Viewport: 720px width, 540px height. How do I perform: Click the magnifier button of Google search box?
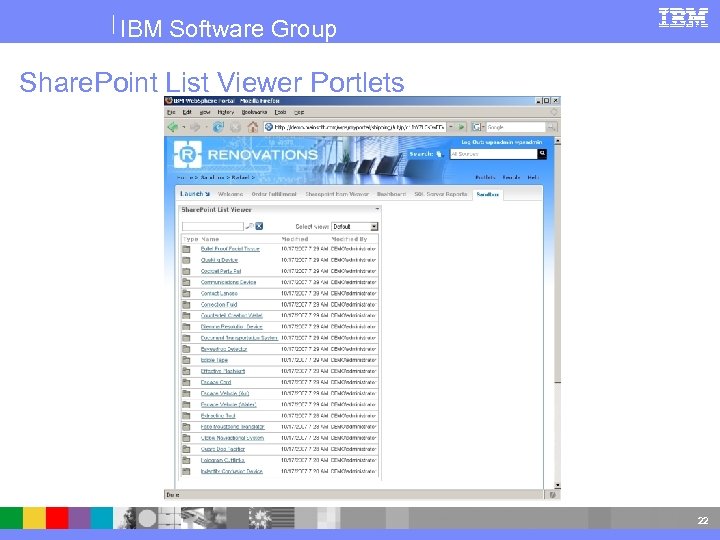pos(551,127)
